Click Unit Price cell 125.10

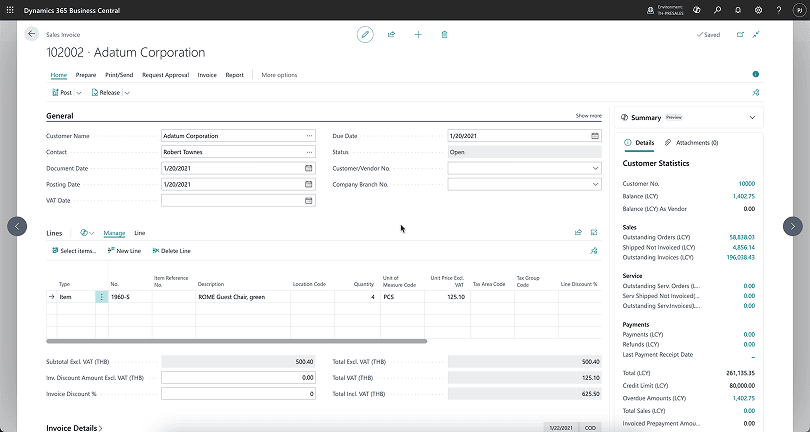pyautogui.click(x=447, y=297)
